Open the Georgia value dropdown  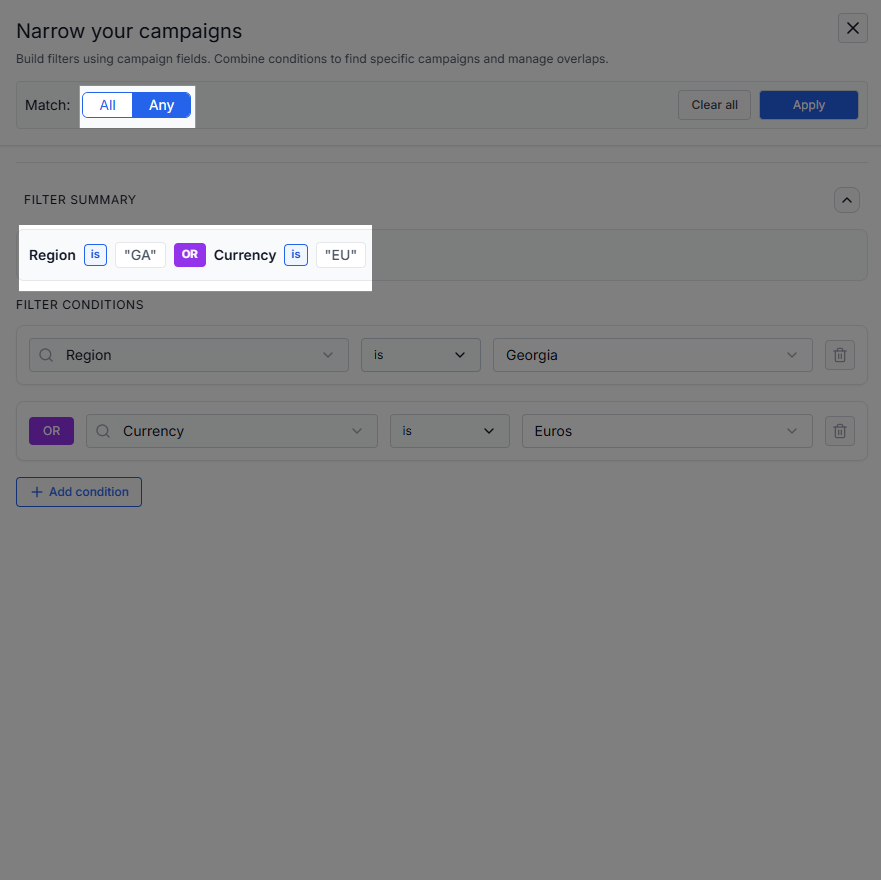(x=652, y=355)
